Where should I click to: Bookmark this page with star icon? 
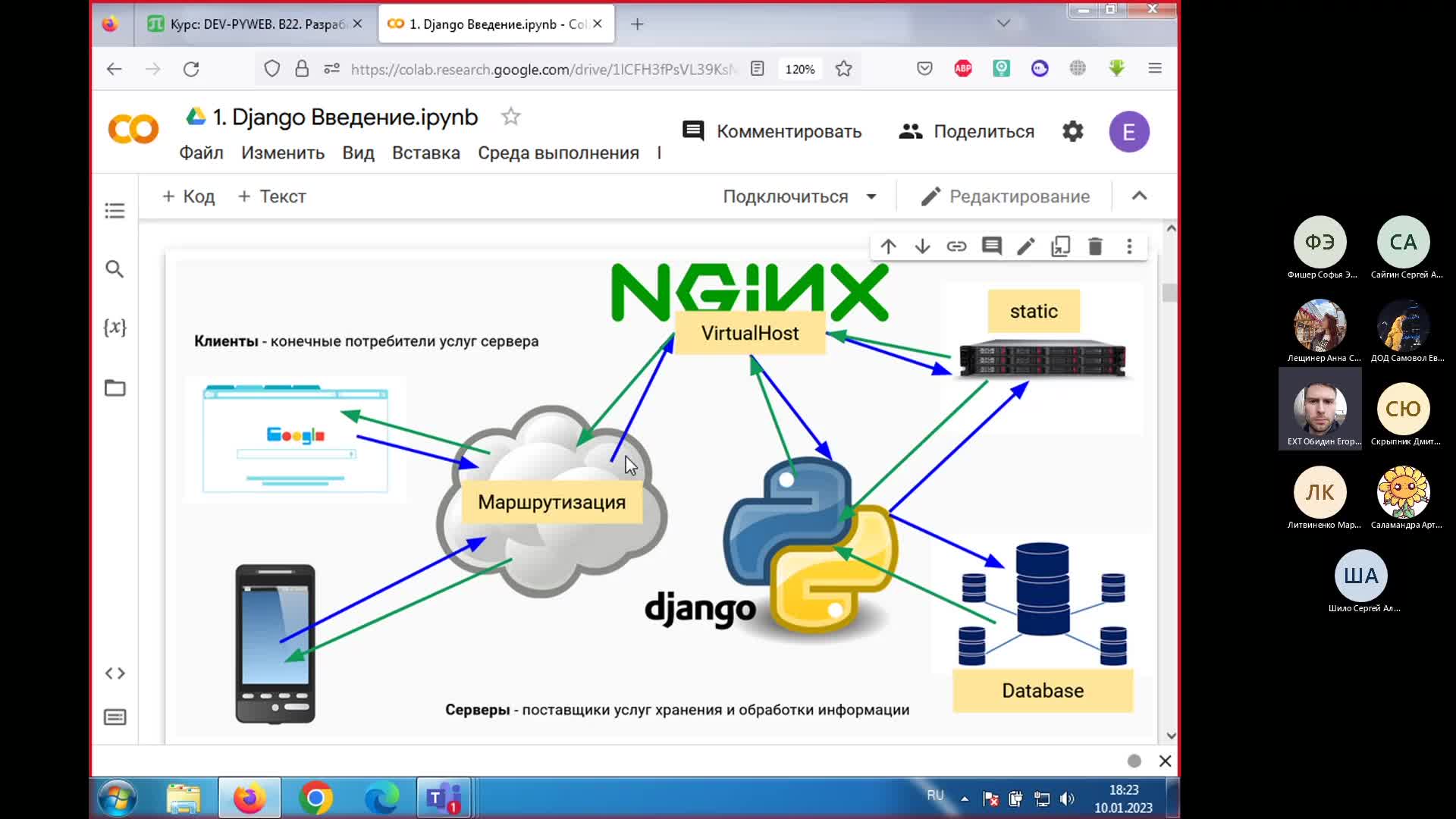[843, 69]
